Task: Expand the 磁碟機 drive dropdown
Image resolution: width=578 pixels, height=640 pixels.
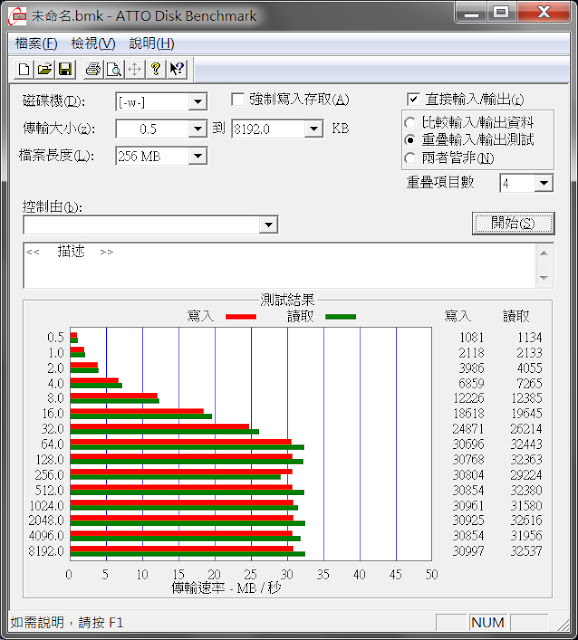Action: [198, 102]
